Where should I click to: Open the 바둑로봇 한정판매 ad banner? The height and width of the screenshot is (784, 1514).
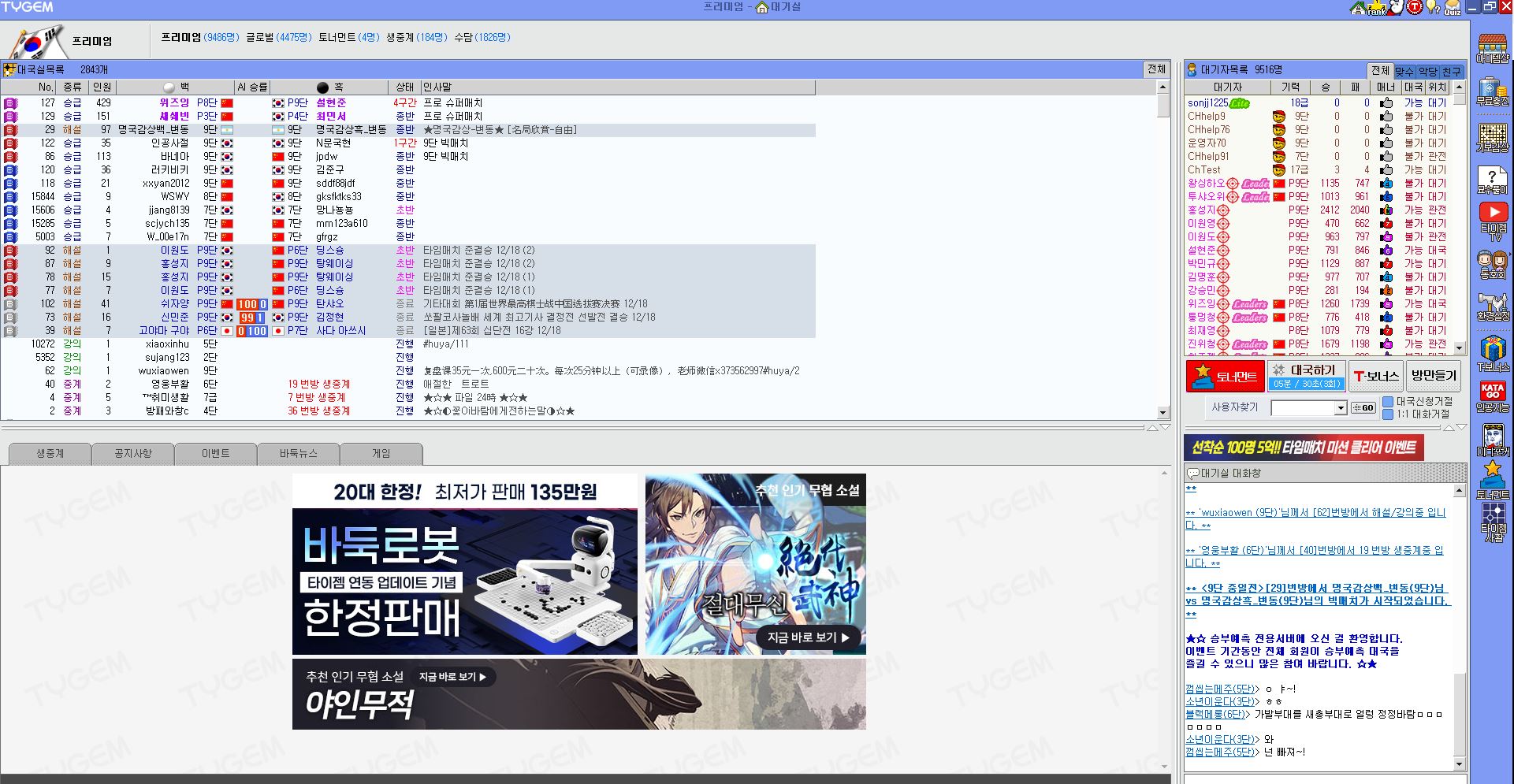(x=465, y=564)
